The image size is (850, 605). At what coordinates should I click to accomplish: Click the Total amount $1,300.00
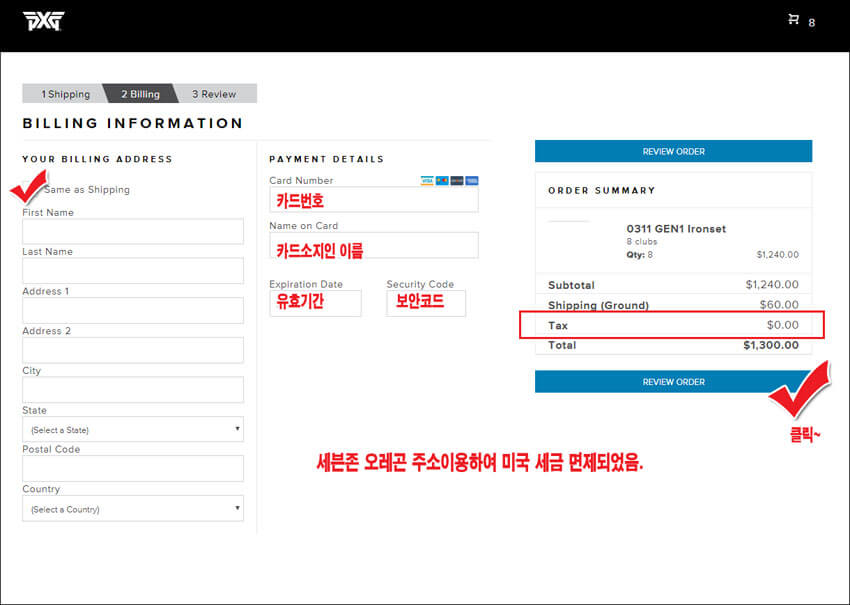771,345
